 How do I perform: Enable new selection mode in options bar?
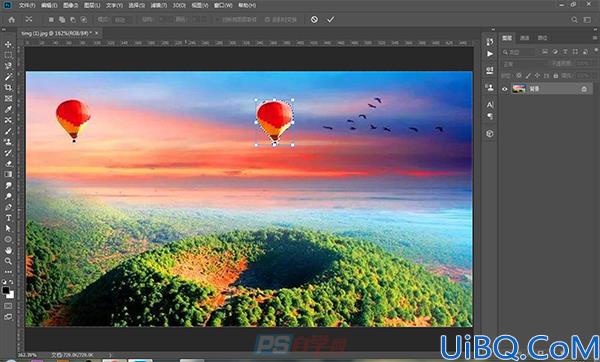pos(51,20)
